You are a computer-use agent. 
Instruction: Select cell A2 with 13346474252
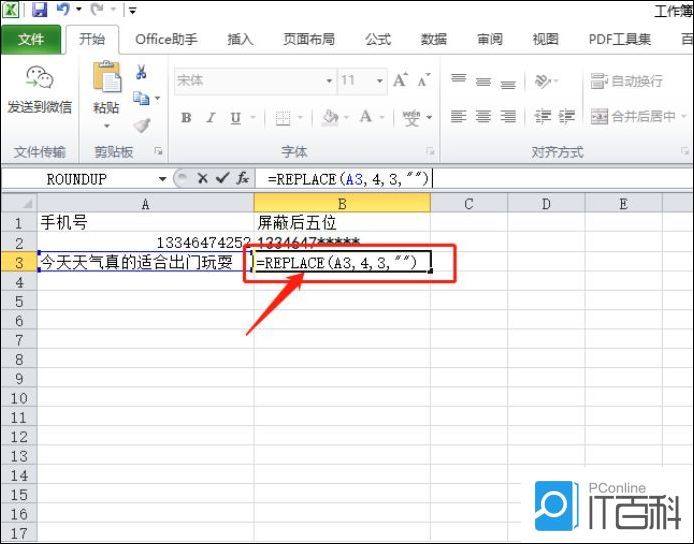point(146,243)
